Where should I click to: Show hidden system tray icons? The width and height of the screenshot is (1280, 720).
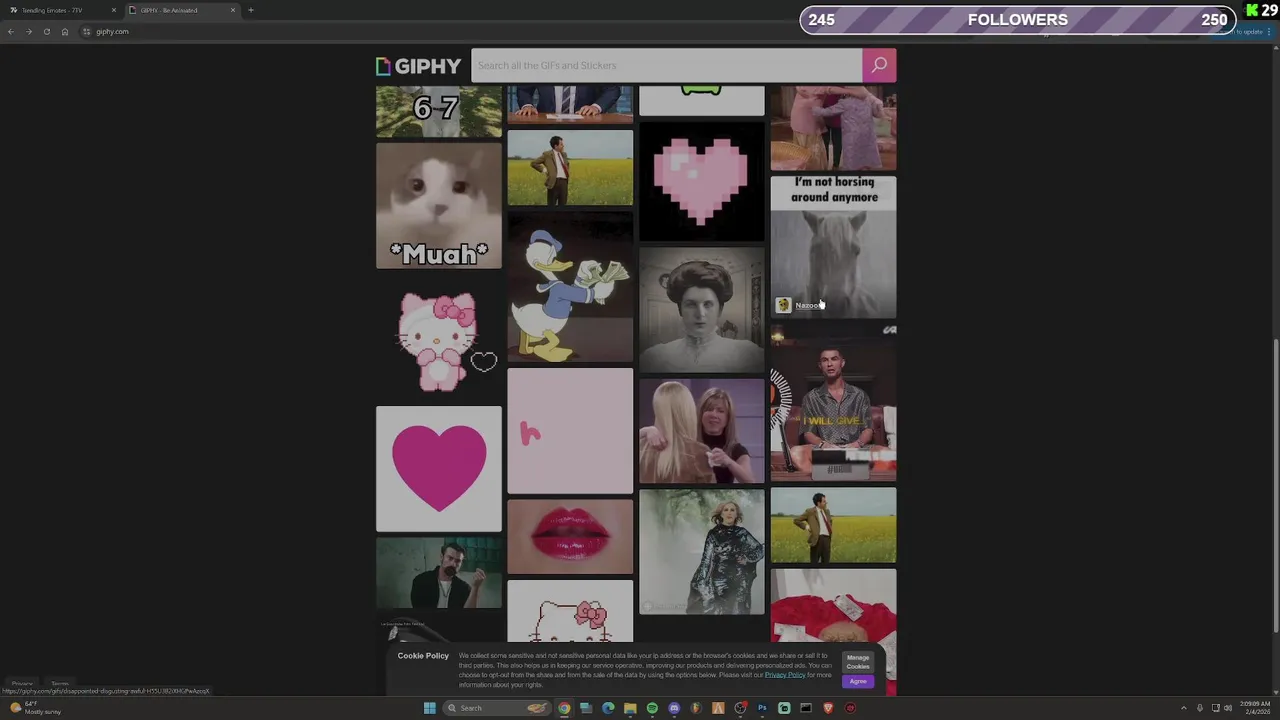click(1184, 708)
